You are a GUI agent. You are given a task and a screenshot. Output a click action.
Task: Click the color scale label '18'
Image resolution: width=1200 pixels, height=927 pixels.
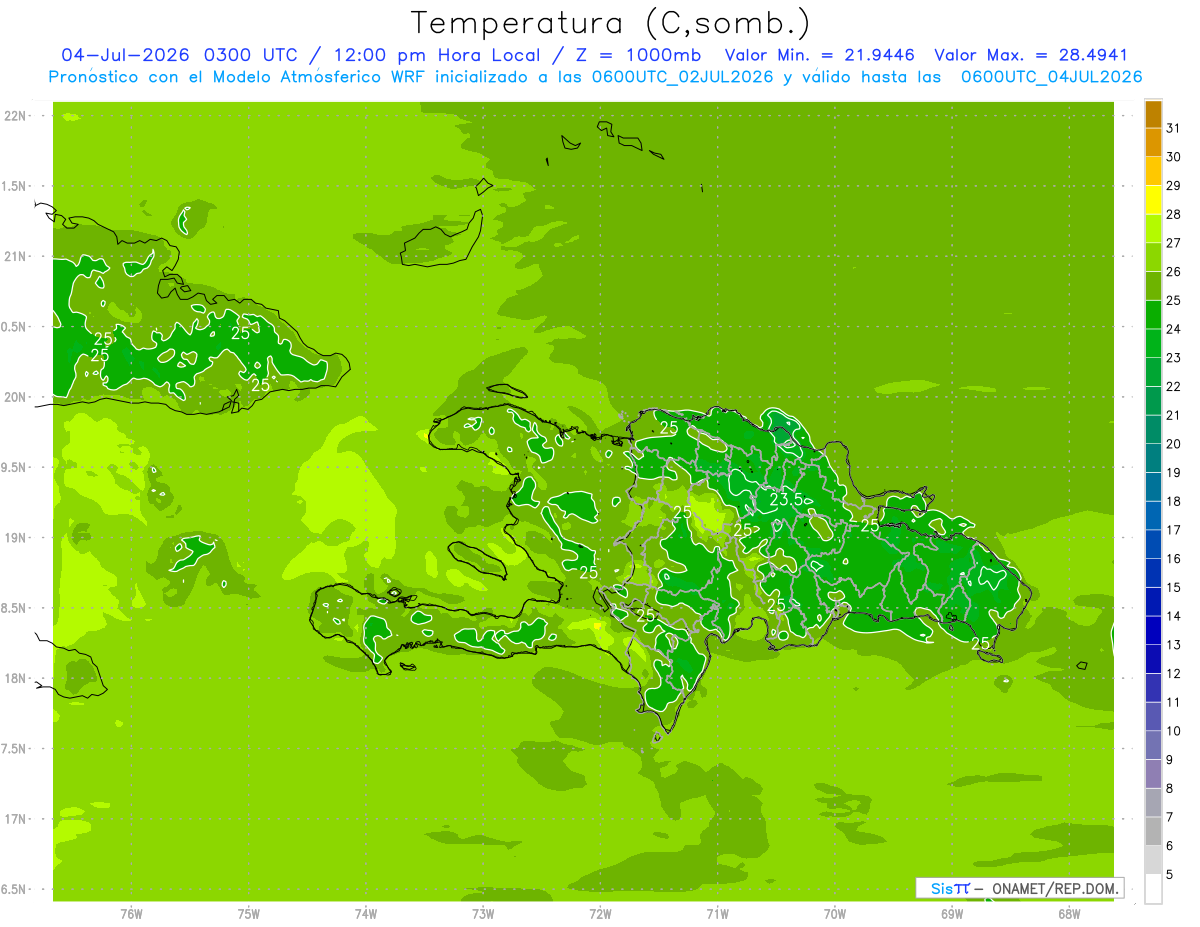click(1174, 501)
